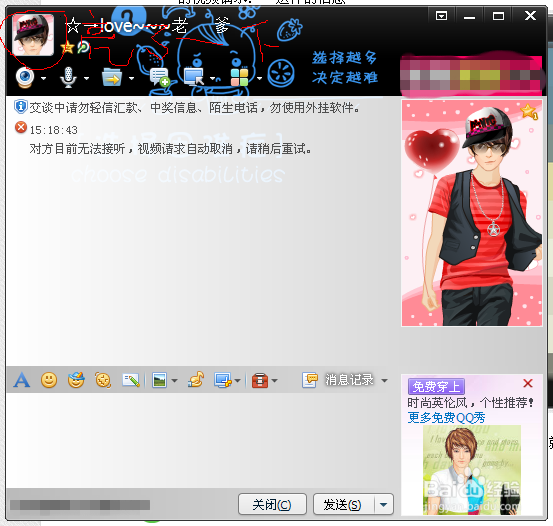This screenshot has height=526, width=553.
Task: Maximize the chat window
Action: pyautogui.click(x=498, y=16)
